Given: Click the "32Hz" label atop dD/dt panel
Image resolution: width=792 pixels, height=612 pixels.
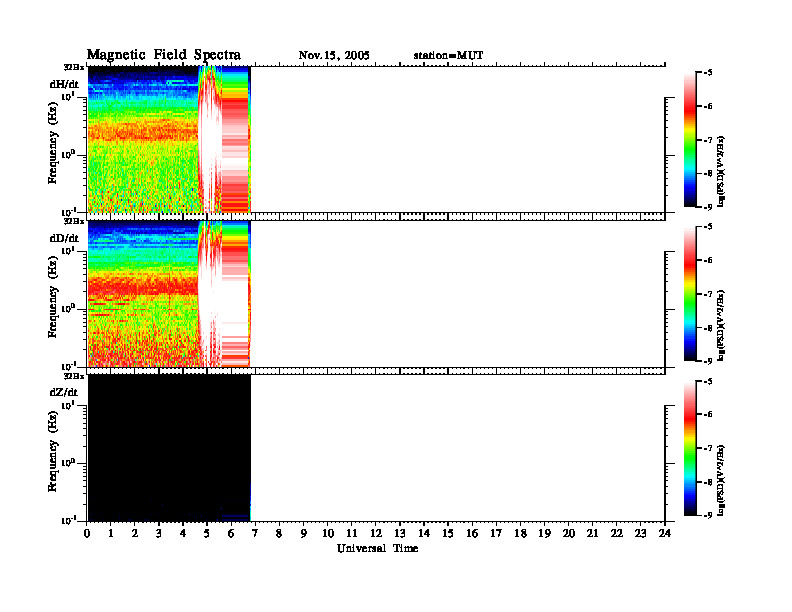Looking at the screenshot, I should [74, 221].
